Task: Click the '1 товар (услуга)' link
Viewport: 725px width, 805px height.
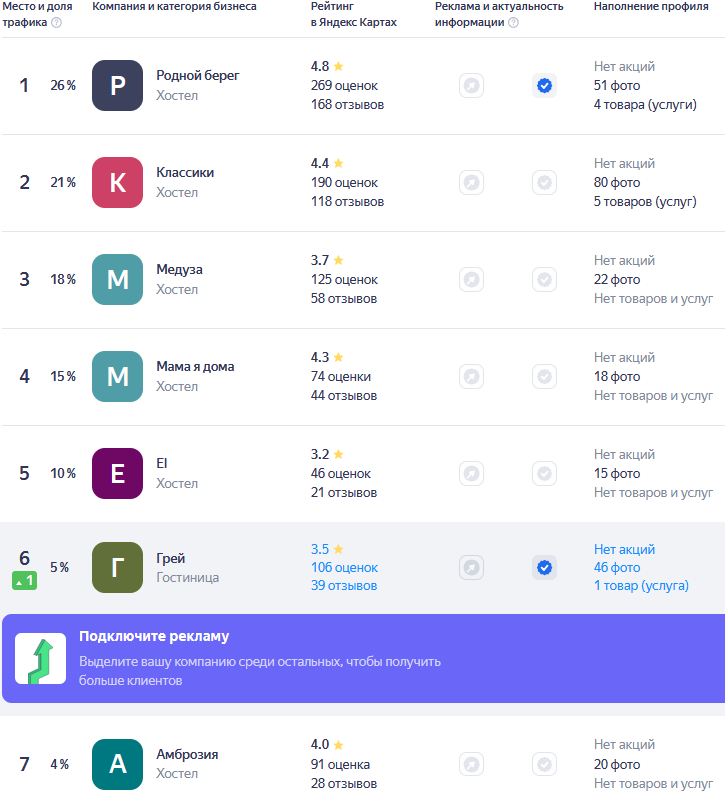Action: tap(641, 586)
